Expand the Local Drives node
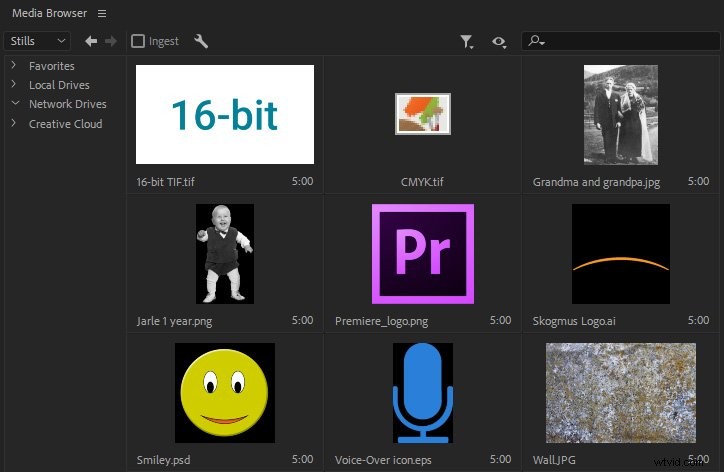 (x=14, y=84)
